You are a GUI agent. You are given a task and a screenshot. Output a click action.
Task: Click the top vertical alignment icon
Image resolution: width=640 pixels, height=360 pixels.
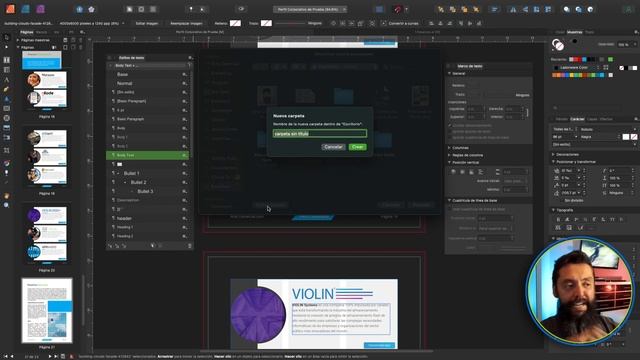coord(453,172)
